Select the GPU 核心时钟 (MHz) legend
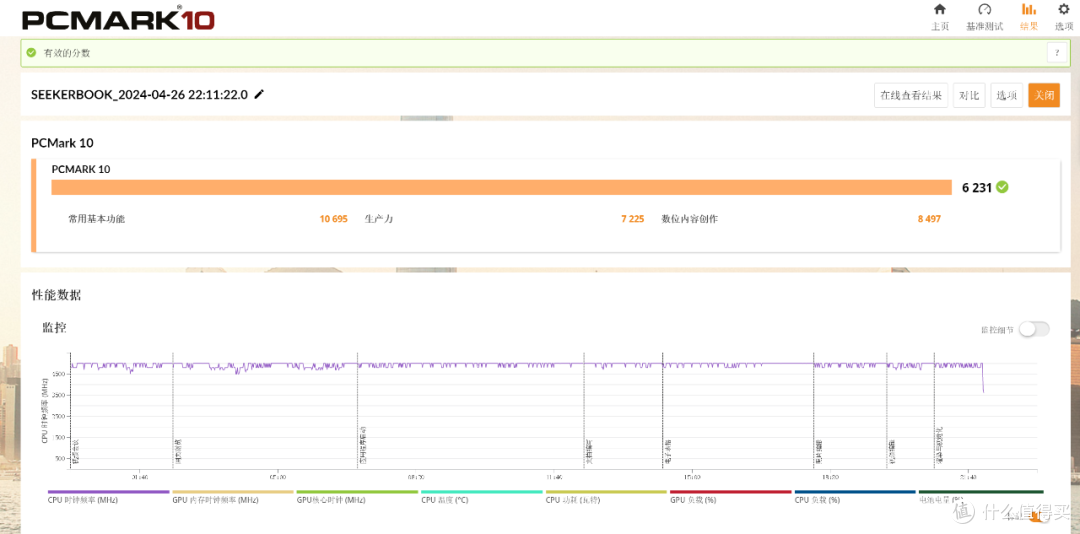The height and width of the screenshot is (534, 1080). (357, 497)
